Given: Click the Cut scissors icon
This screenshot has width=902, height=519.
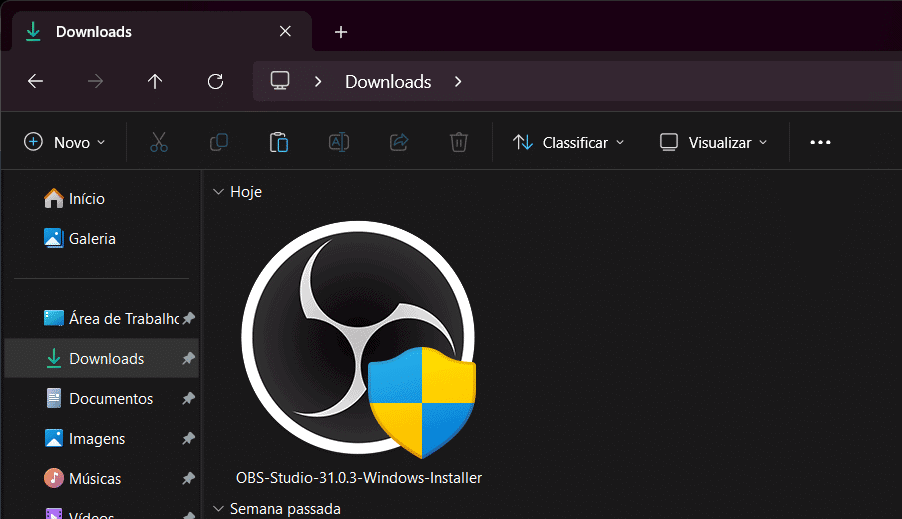Looking at the screenshot, I should (x=159, y=142).
